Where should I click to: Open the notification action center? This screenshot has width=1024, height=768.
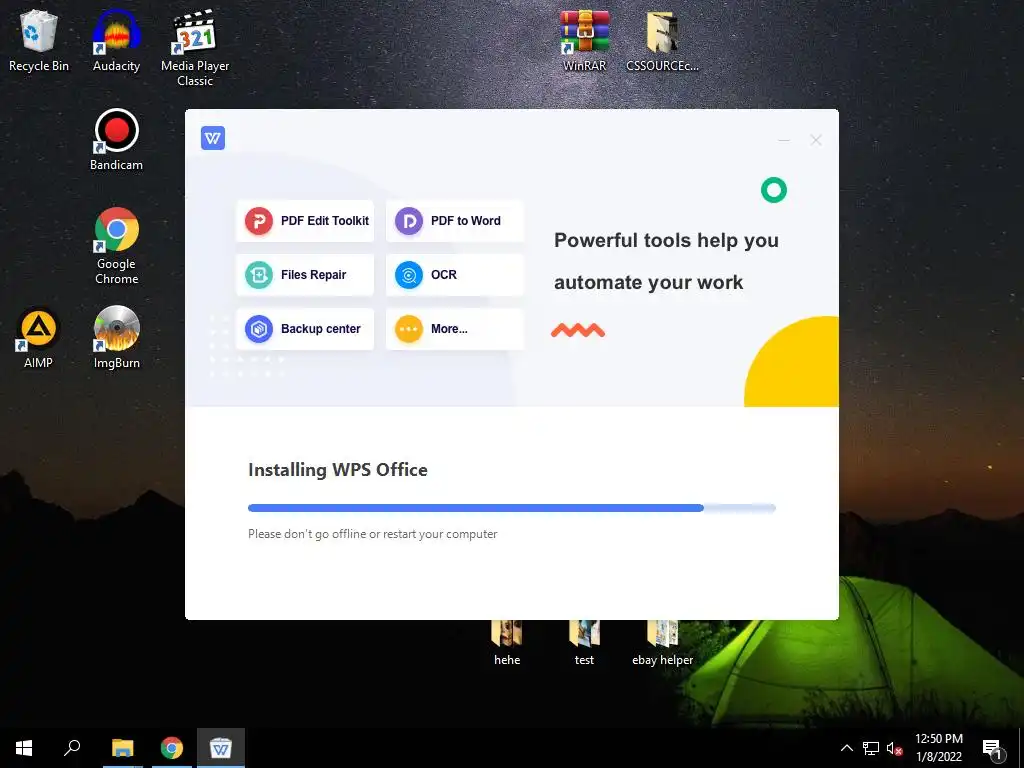[992, 748]
